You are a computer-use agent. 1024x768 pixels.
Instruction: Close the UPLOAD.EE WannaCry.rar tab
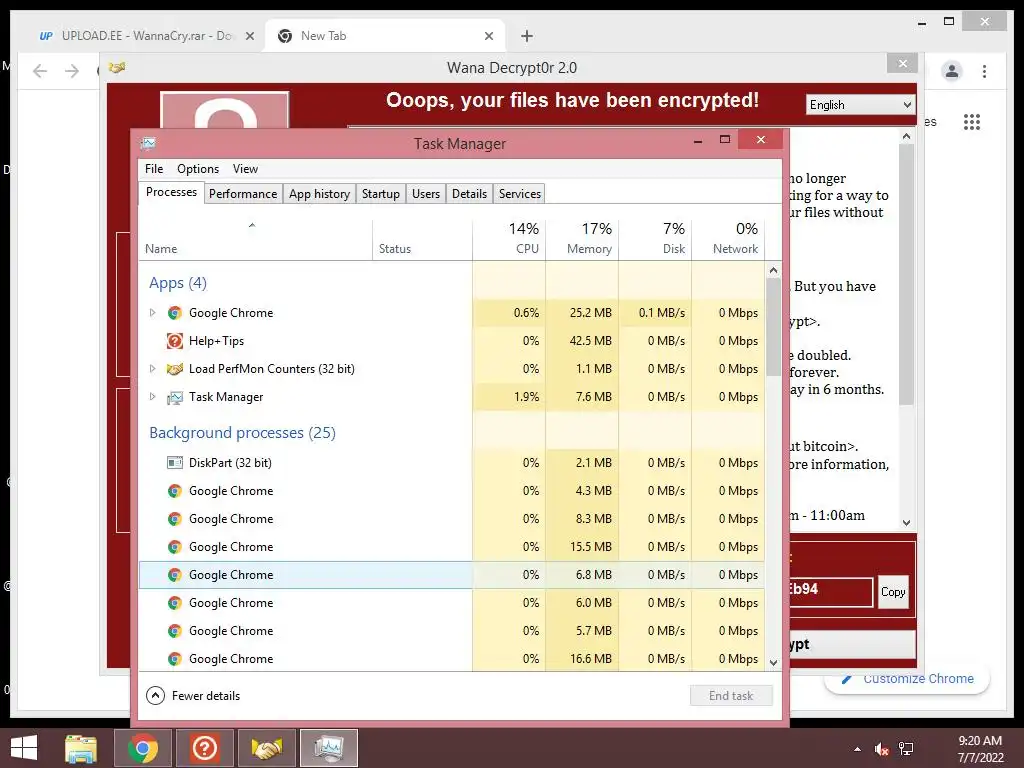click(x=249, y=36)
